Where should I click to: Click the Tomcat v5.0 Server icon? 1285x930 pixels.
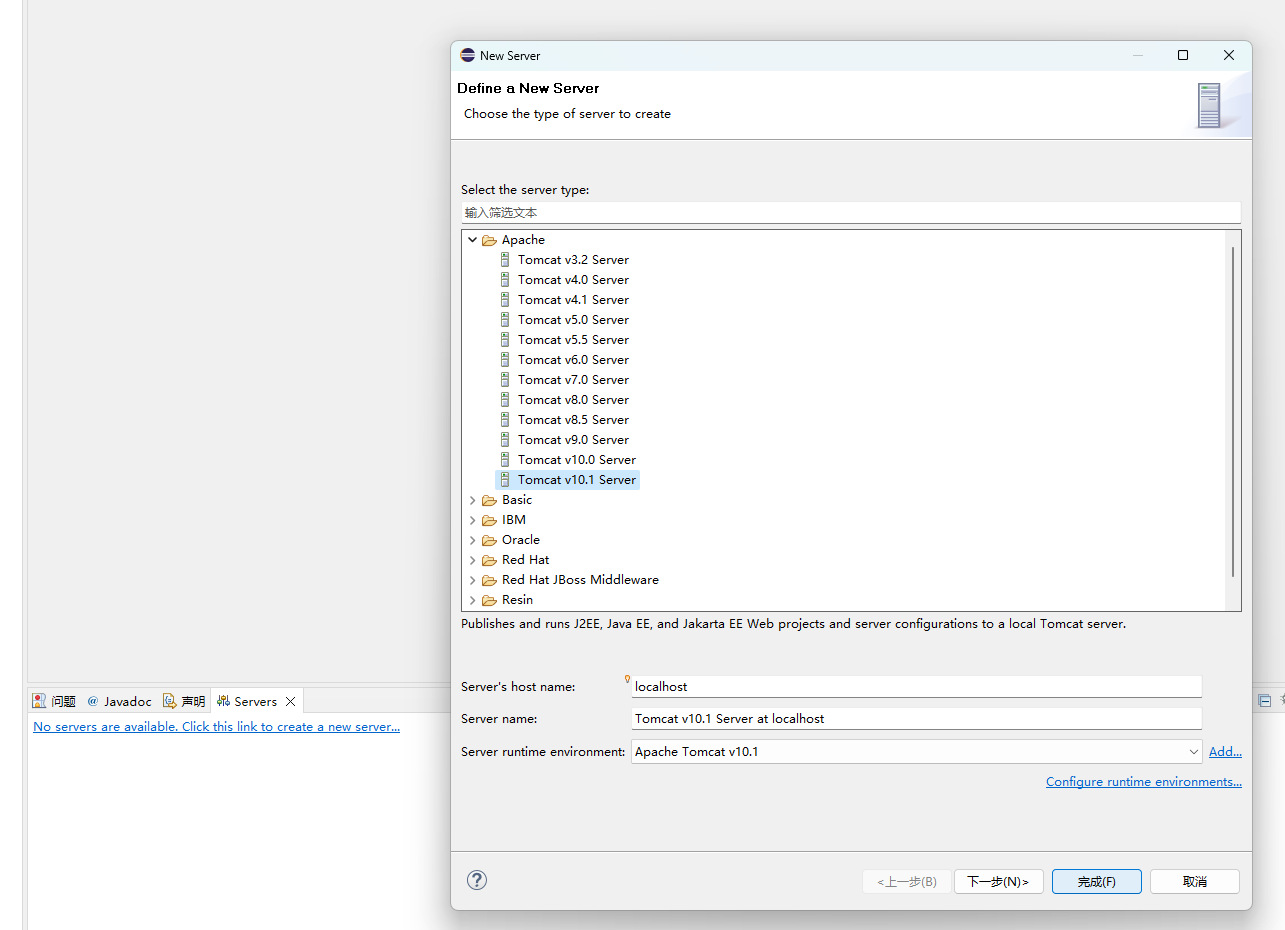[505, 319]
